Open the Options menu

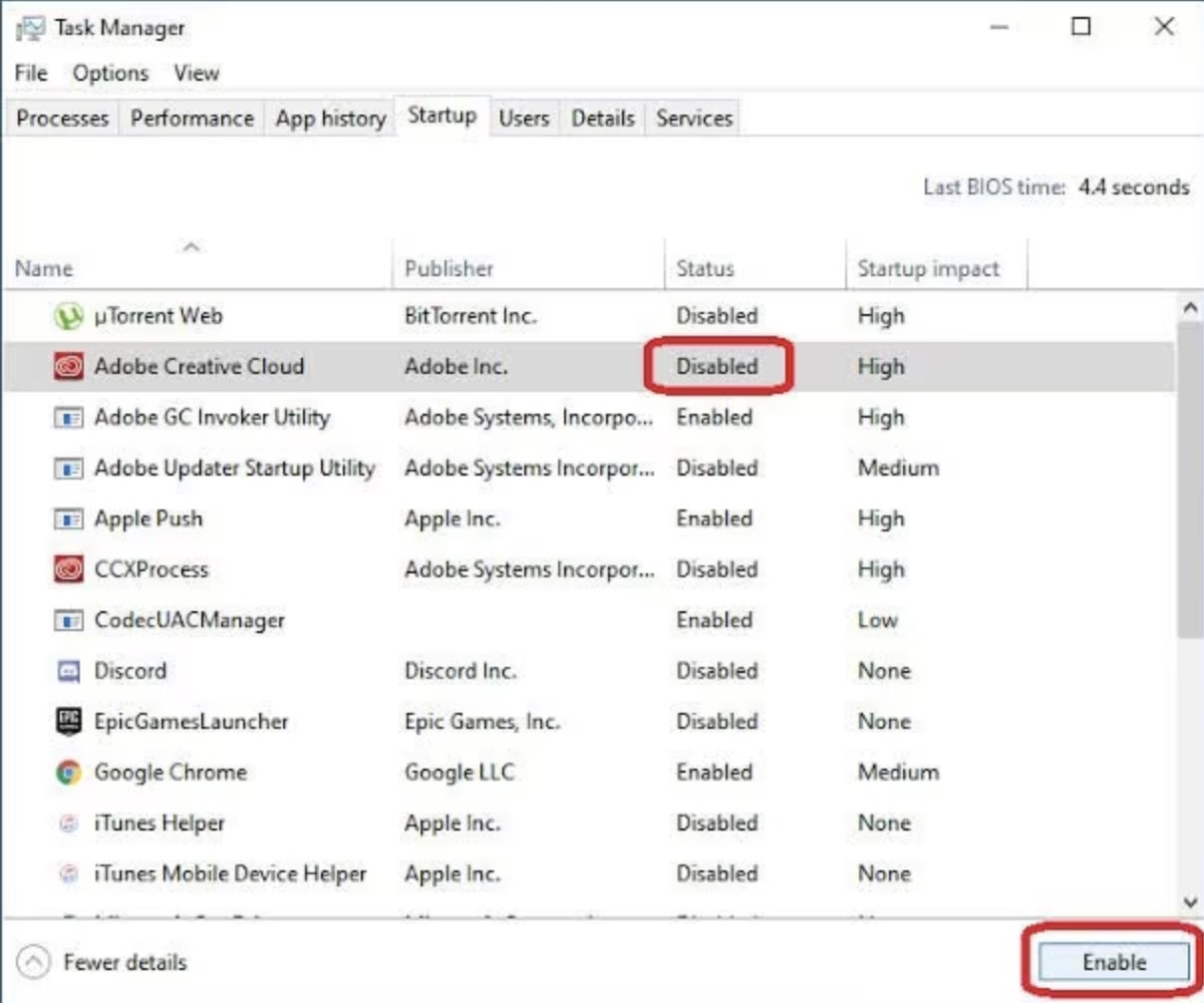110,73
